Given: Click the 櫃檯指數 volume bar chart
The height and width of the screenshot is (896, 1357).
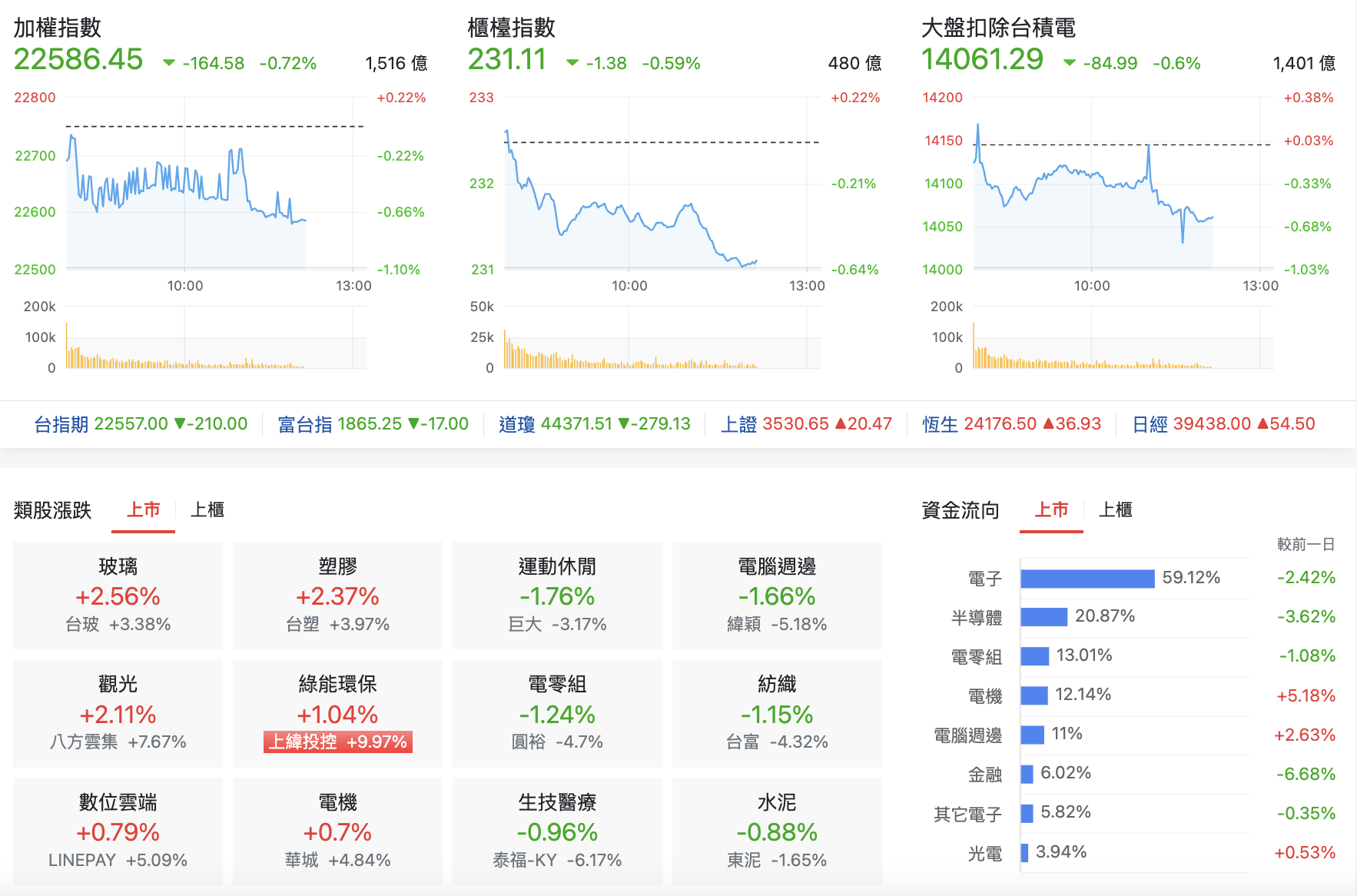Looking at the screenshot, I should tap(662, 338).
